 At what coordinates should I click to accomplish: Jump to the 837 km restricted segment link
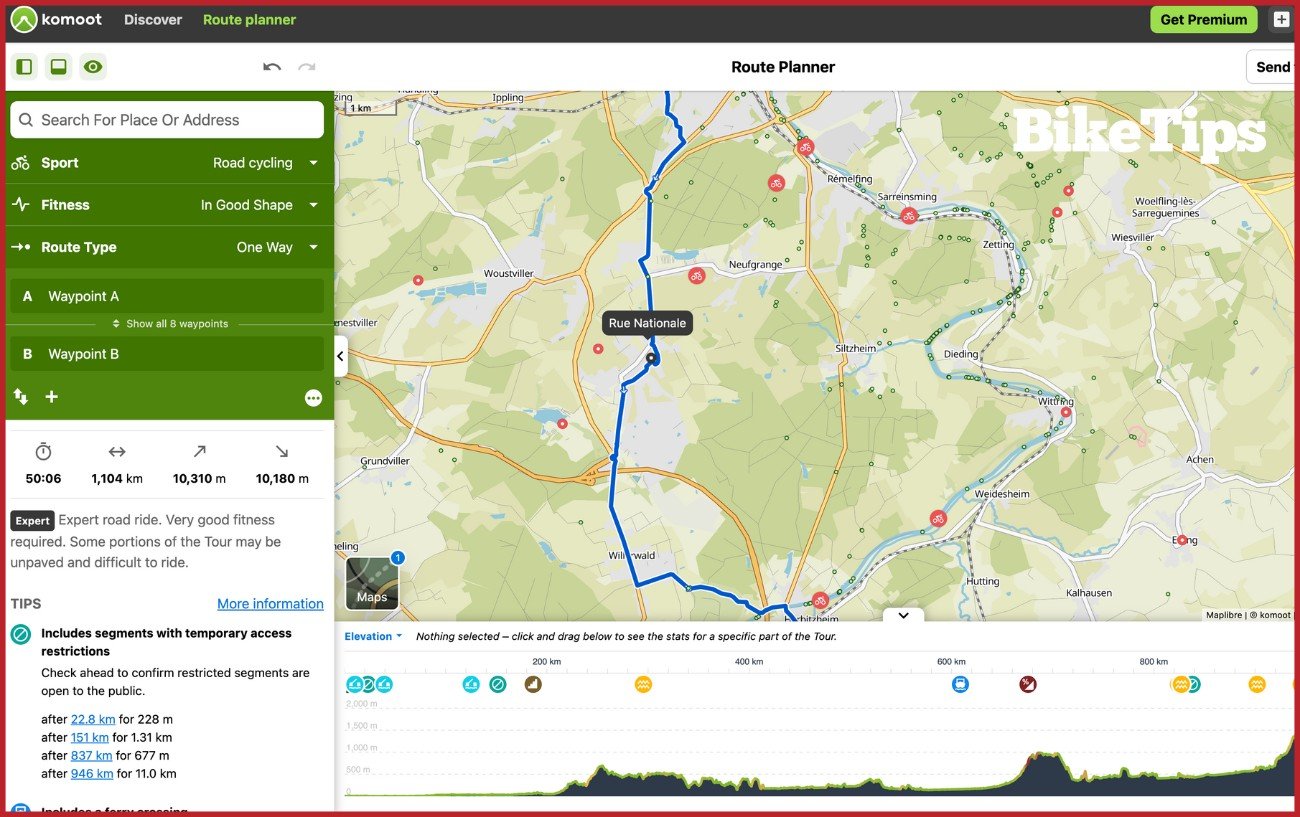[x=91, y=755]
